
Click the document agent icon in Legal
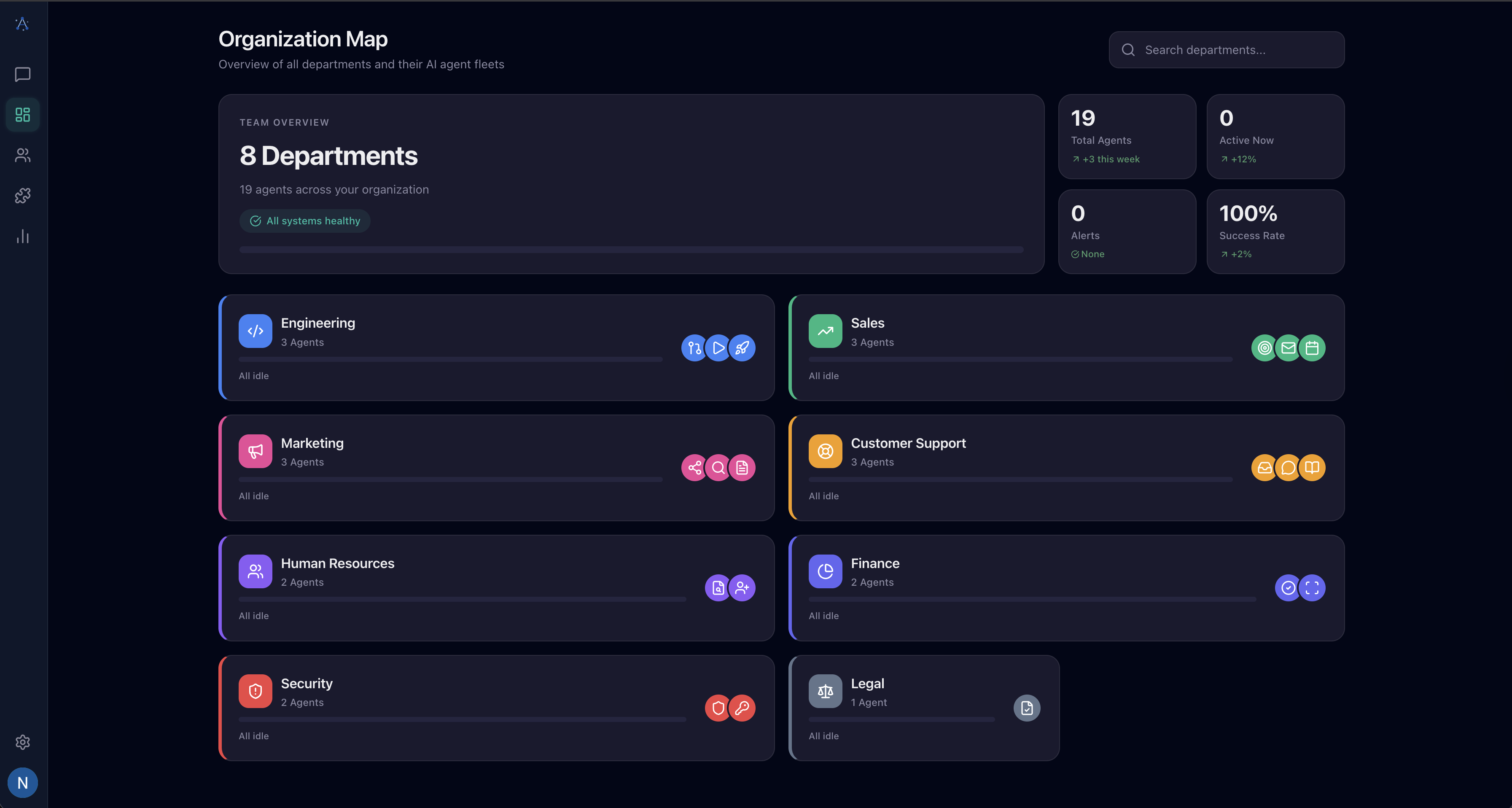tap(1027, 708)
